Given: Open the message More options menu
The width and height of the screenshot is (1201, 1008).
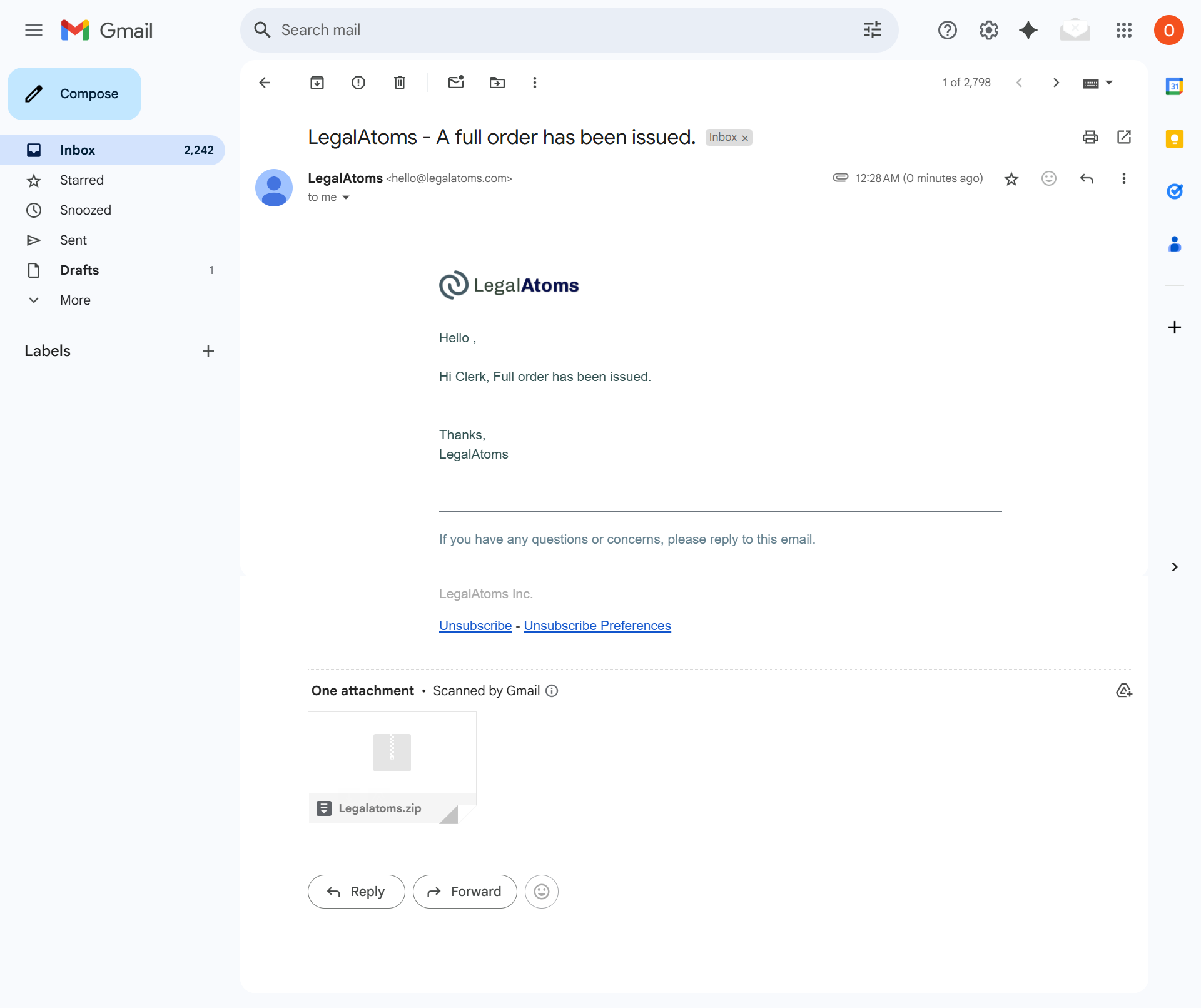Looking at the screenshot, I should click(1123, 179).
